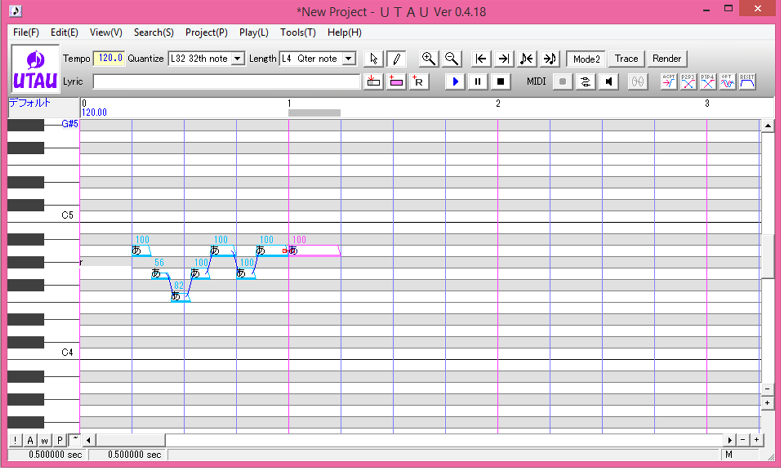781x468 pixels.
Task: Apply the P1P4 crossfade icon
Action: point(707,82)
